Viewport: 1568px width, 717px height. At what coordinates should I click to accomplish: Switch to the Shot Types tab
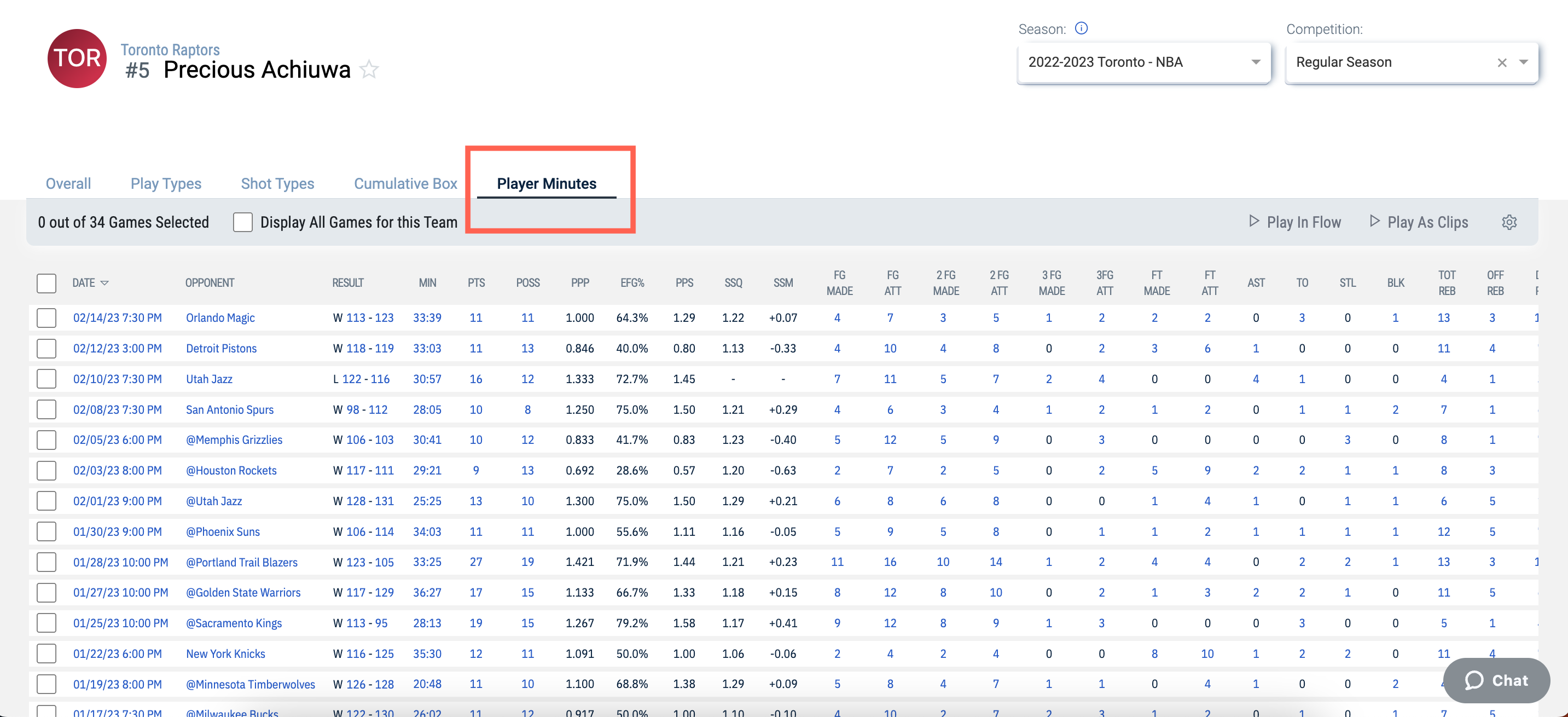(x=277, y=183)
